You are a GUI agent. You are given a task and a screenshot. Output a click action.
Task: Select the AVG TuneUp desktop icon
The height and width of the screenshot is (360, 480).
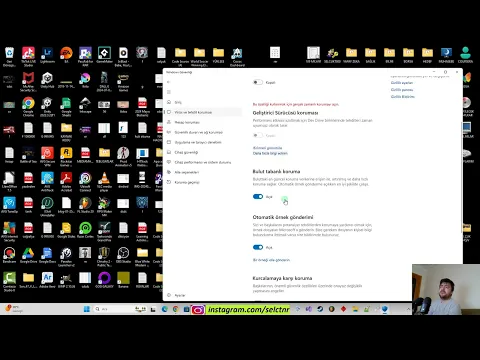coord(9,205)
